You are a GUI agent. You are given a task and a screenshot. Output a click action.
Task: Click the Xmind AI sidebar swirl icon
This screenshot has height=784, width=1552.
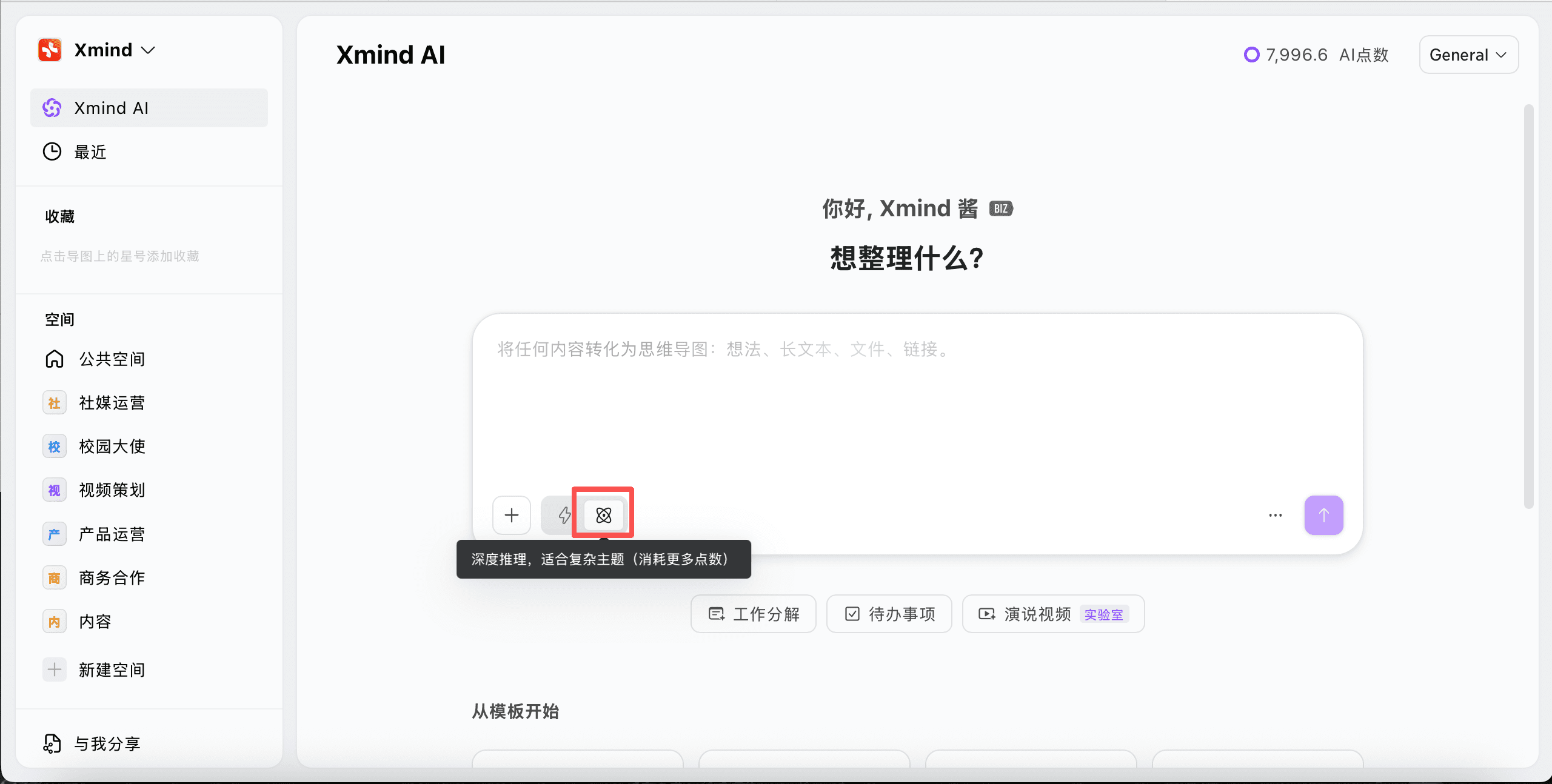click(x=52, y=108)
